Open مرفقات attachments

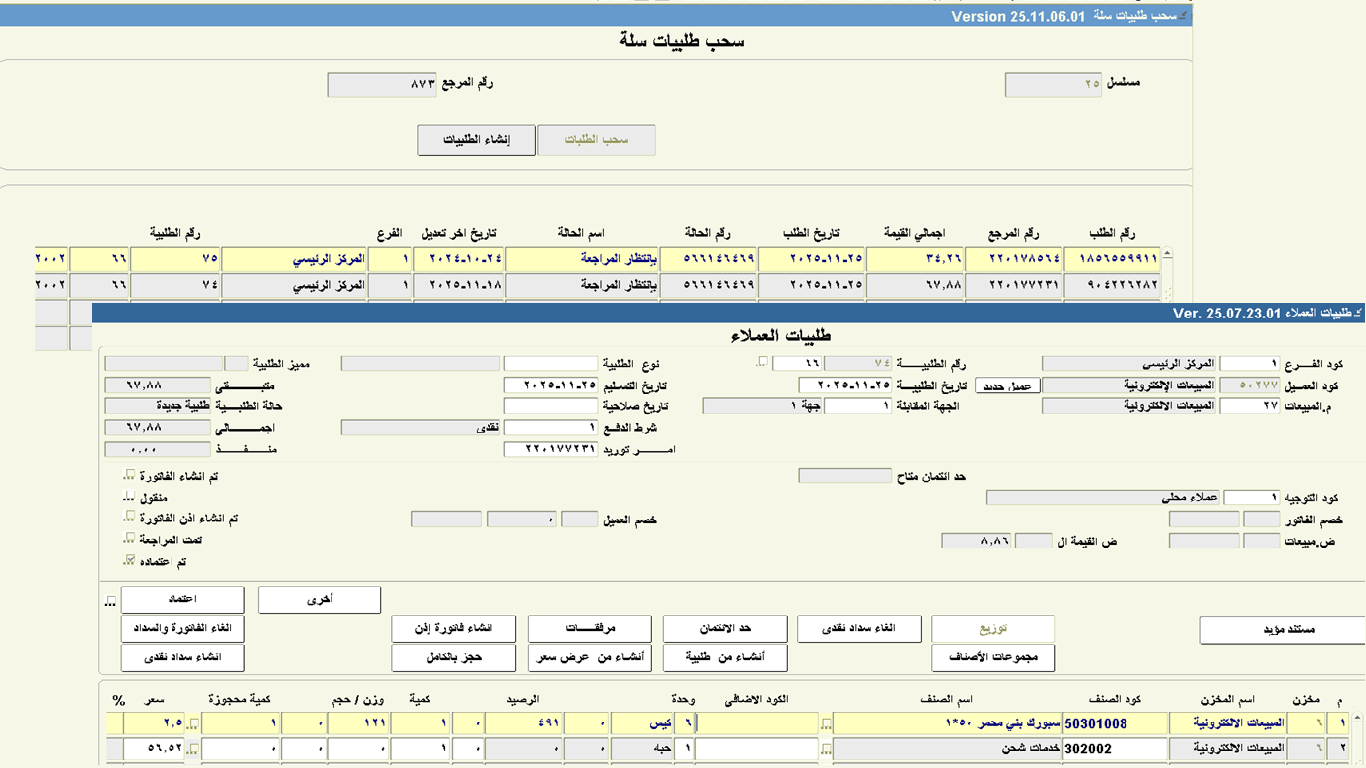[589, 629]
